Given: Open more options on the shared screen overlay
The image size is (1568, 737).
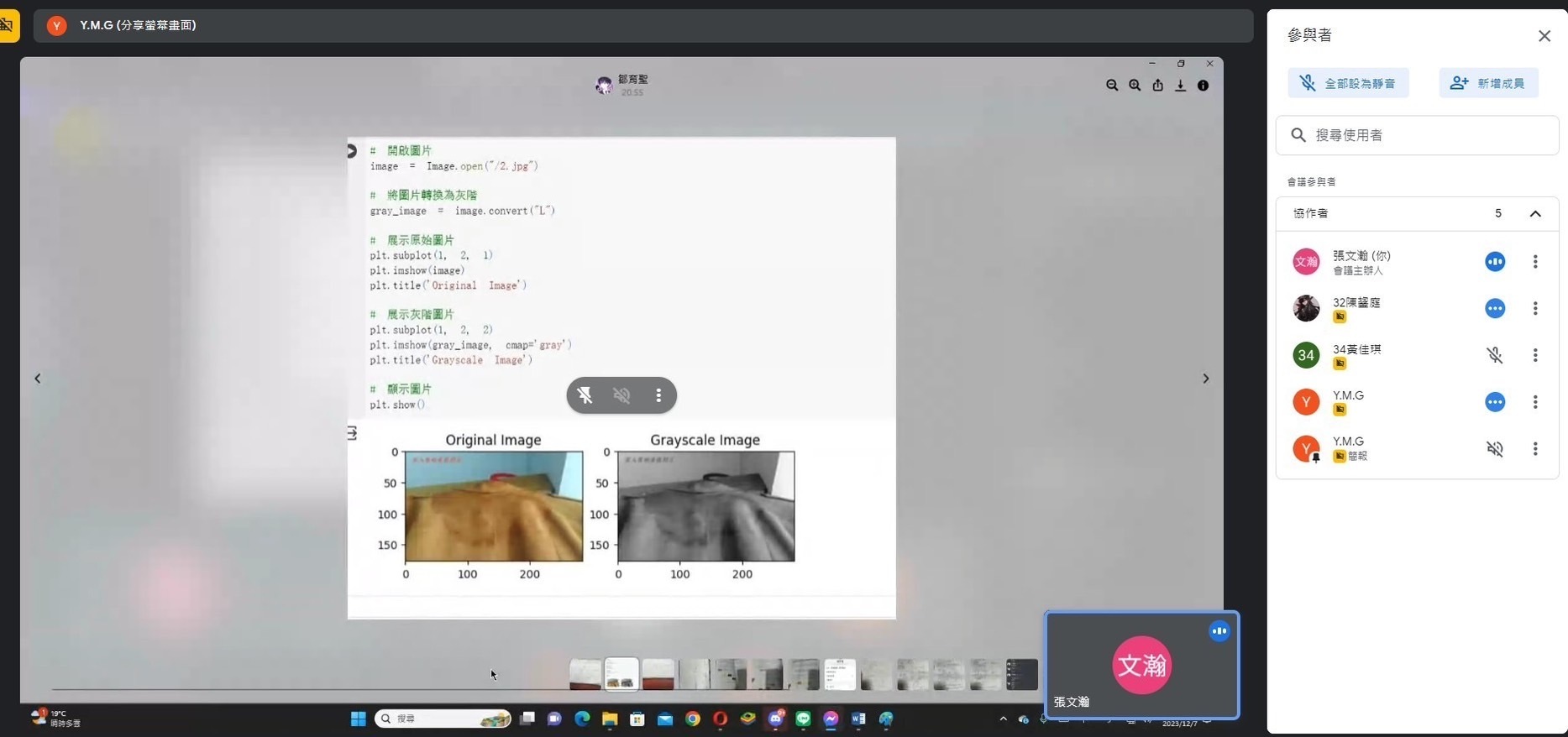Looking at the screenshot, I should click(658, 395).
